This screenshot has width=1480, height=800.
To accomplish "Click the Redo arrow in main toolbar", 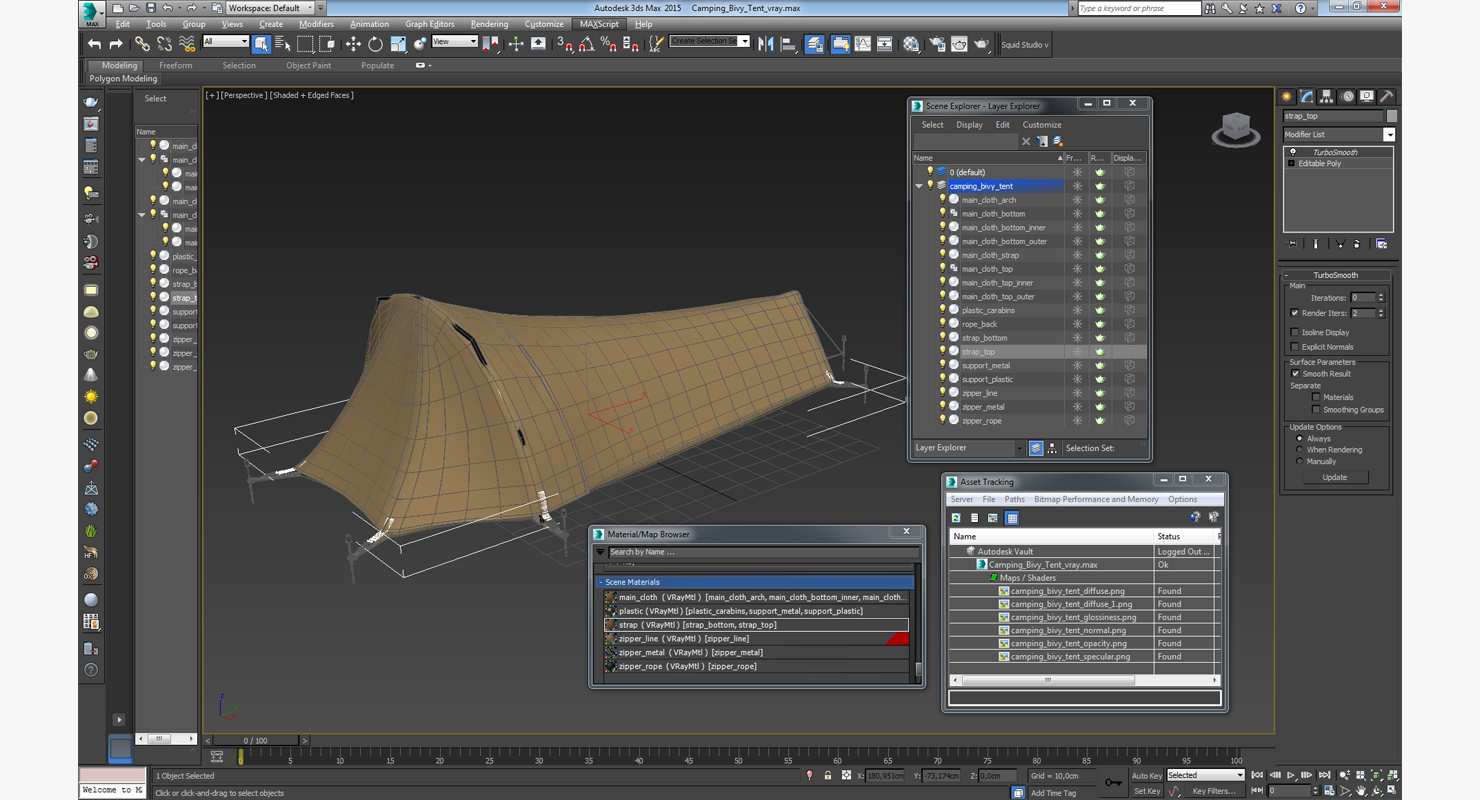I will 116,44.
